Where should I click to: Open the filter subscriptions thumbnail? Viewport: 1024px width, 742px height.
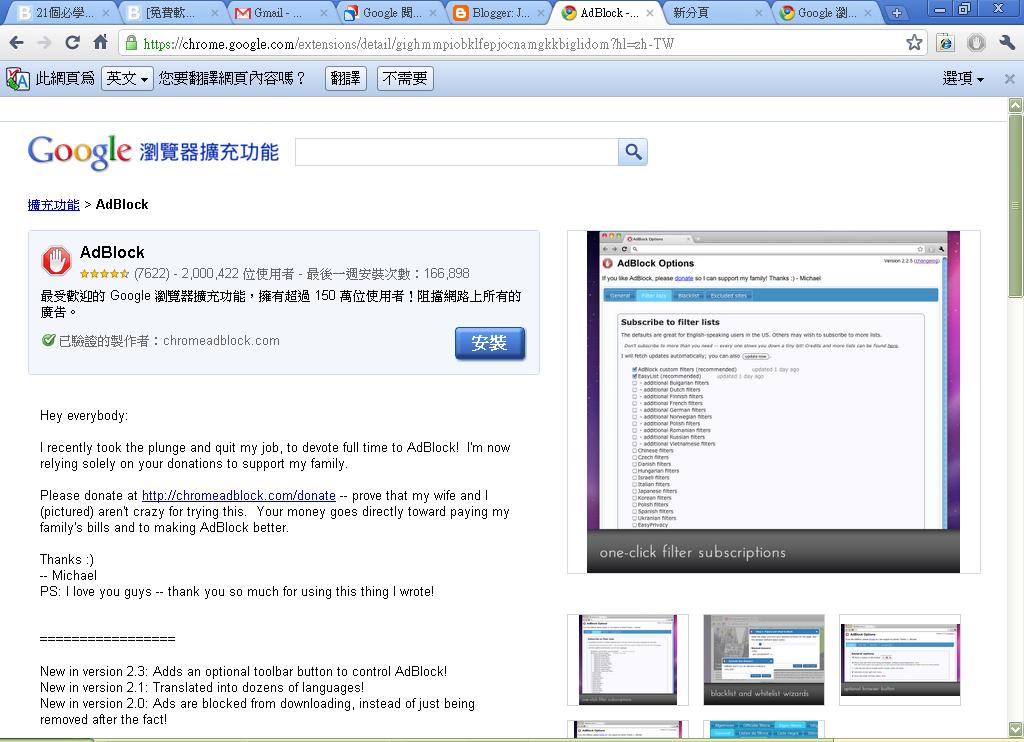point(628,660)
